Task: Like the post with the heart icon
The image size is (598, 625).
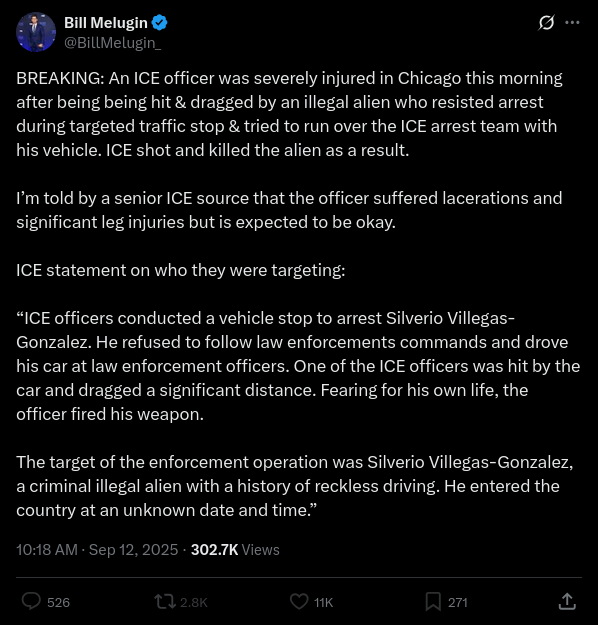Action: [299, 601]
